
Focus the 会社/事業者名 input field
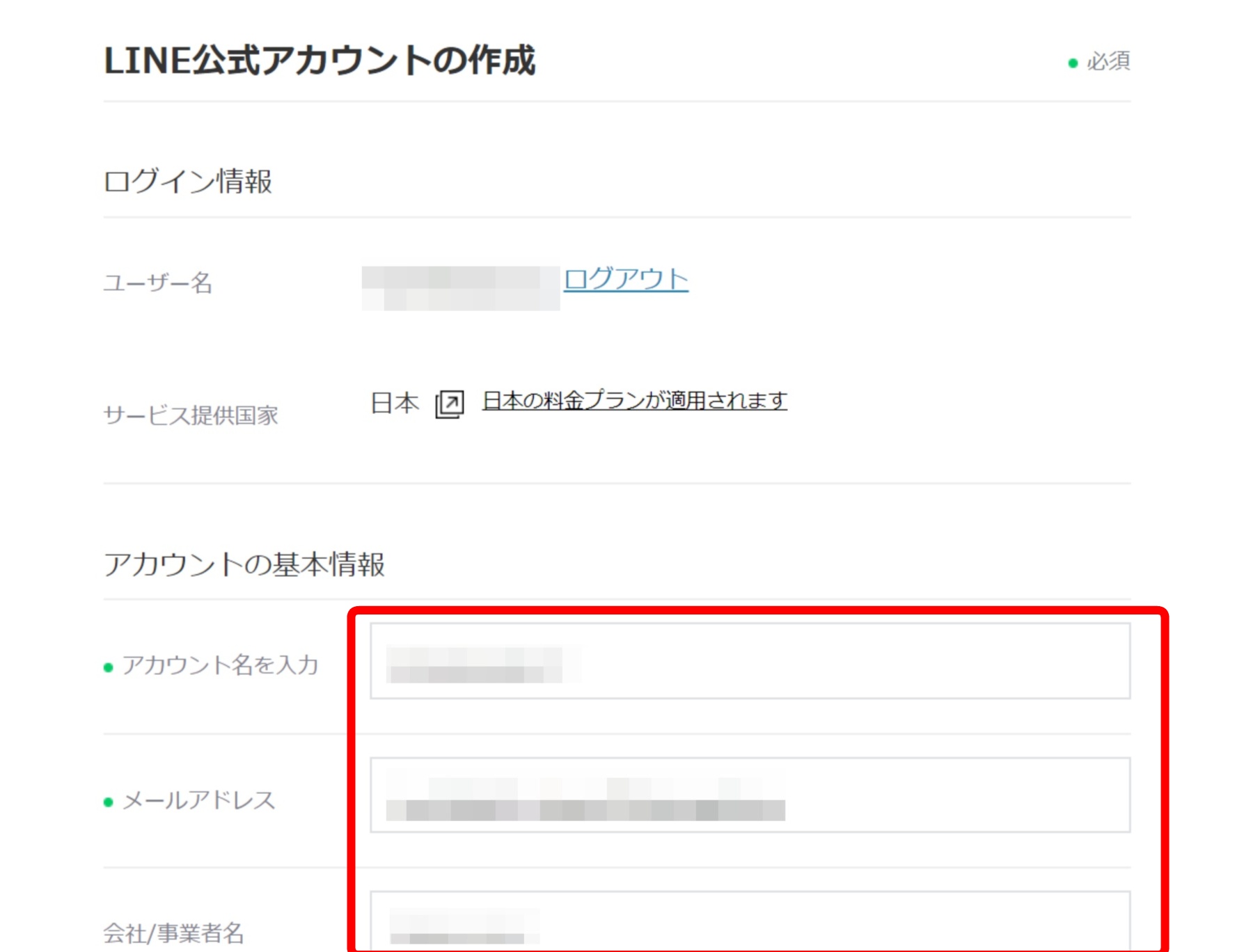click(750, 921)
